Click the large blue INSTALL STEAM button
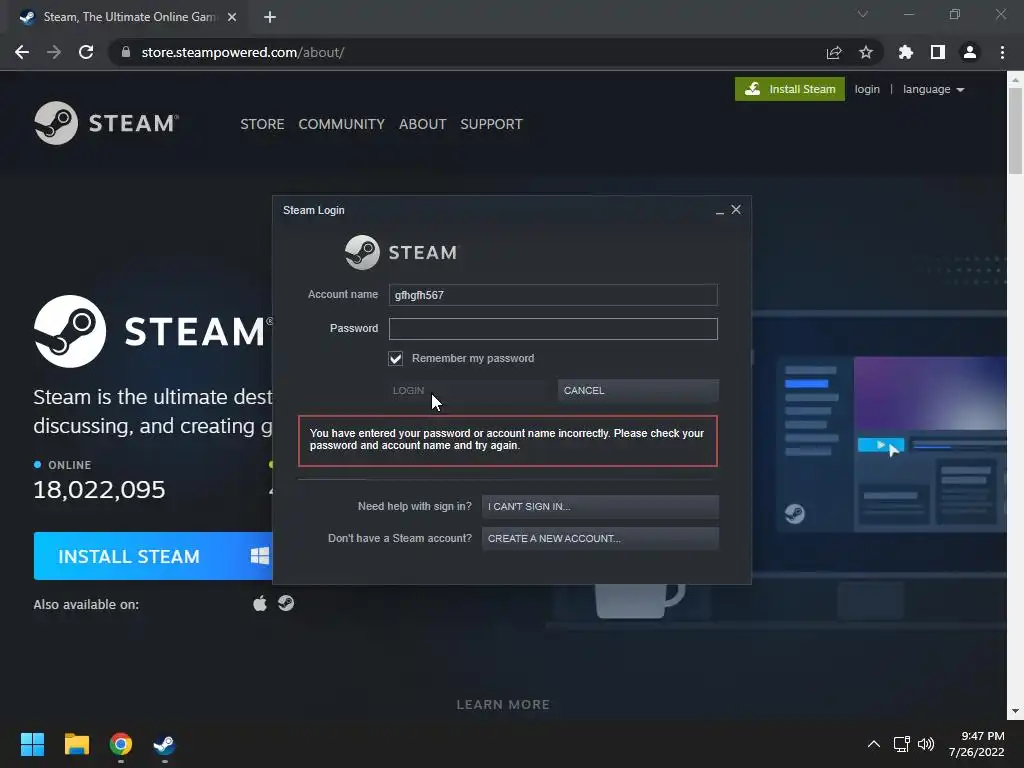This screenshot has height=768, width=1024. coord(153,556)
